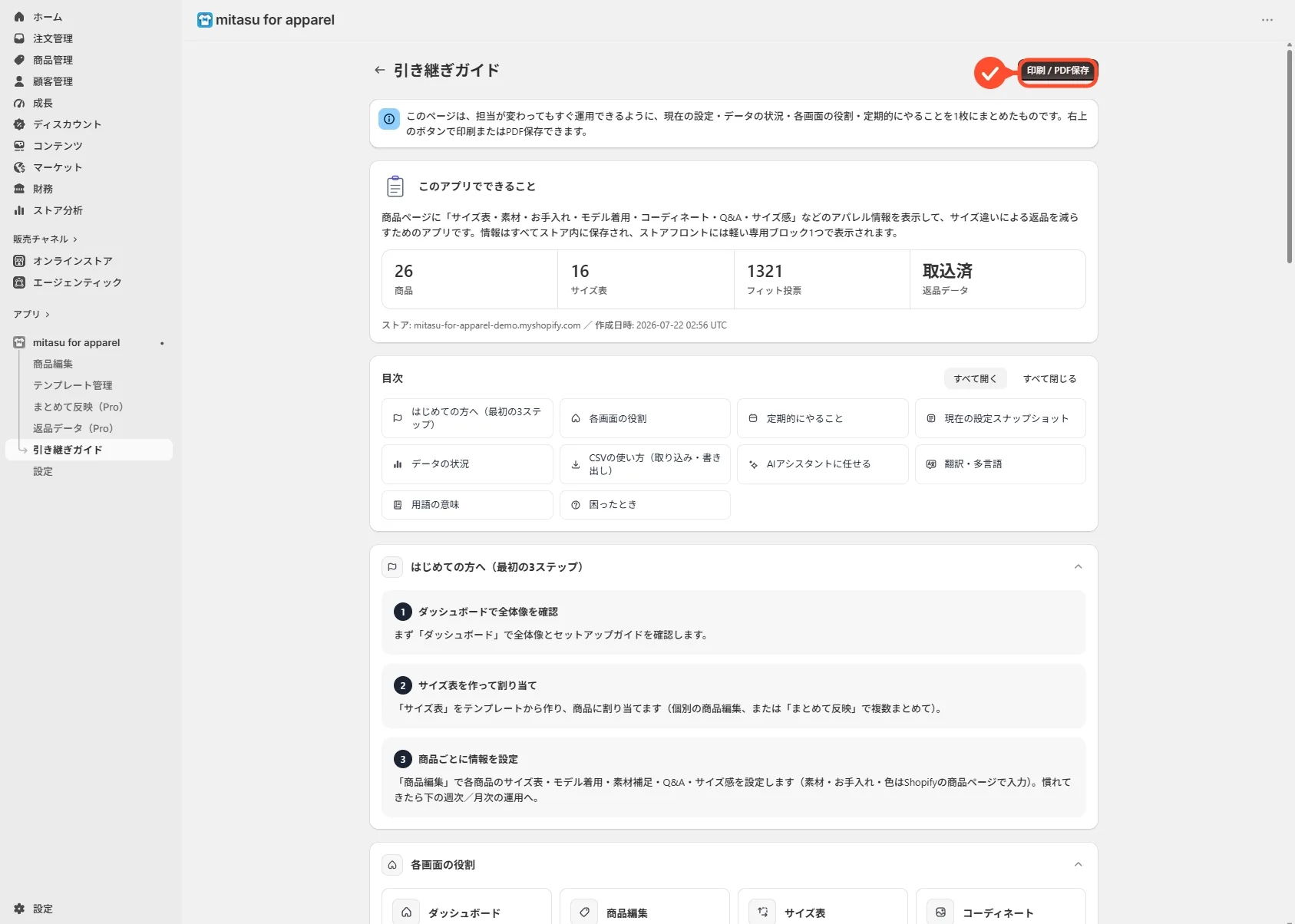Click the 16 サイズ表 stat cell

pos(646,279)
